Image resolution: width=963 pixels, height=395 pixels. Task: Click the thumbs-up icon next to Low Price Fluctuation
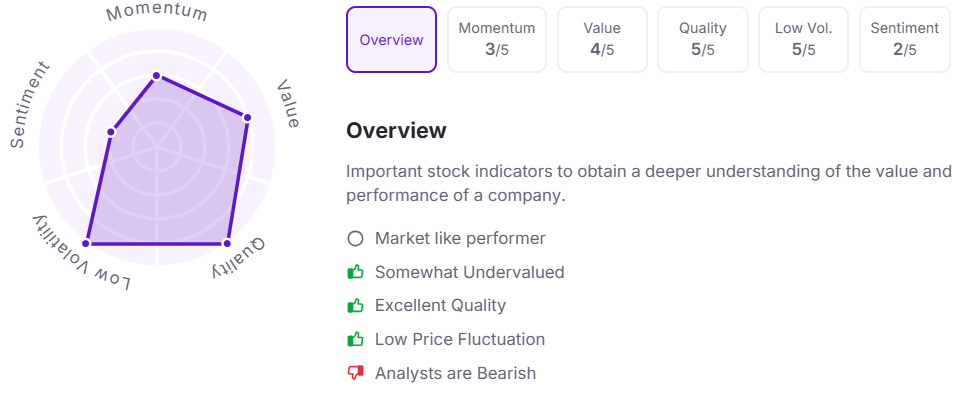click(355, 339)
